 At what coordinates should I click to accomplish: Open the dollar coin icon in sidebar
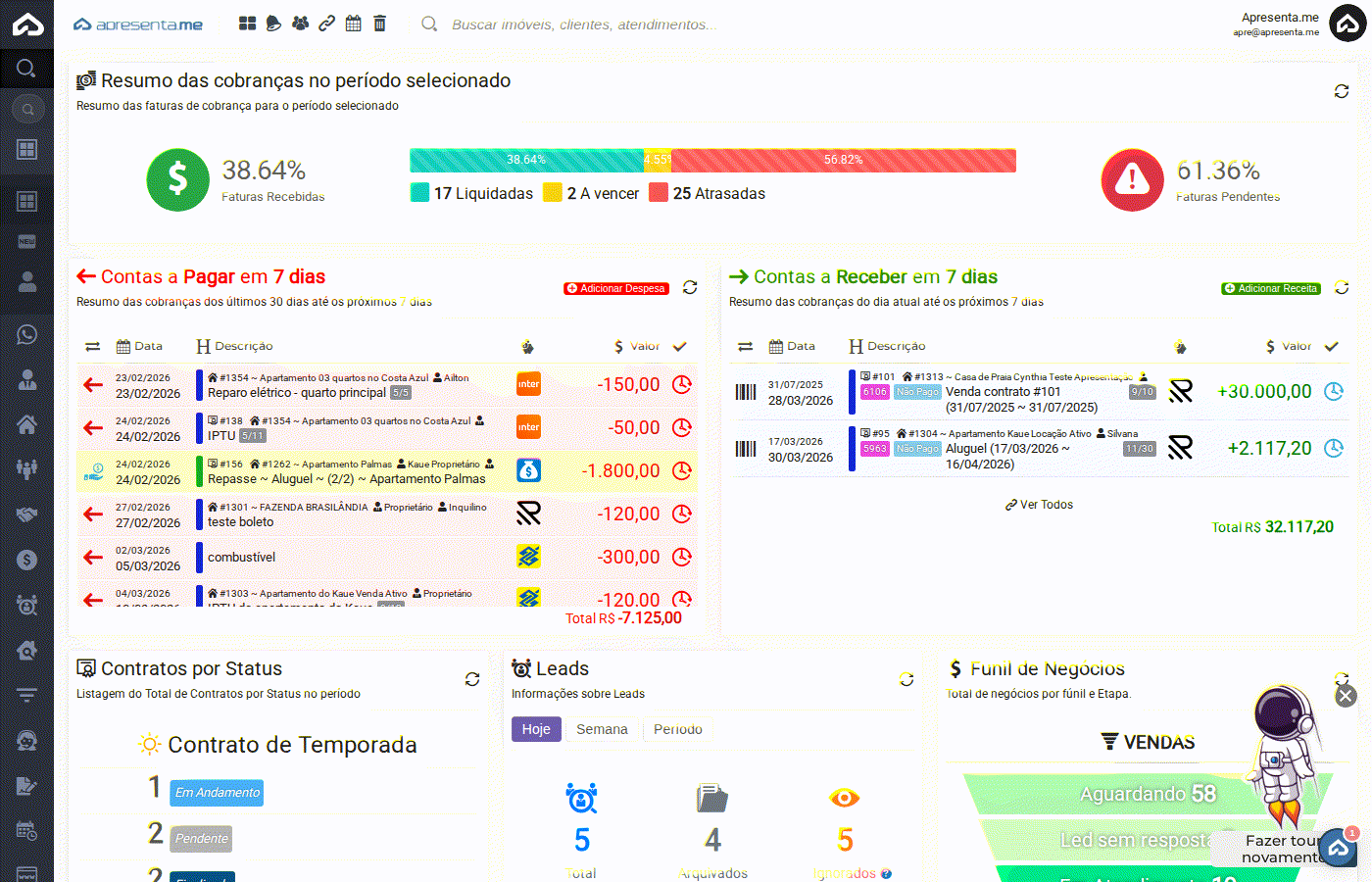click(26, 560)
